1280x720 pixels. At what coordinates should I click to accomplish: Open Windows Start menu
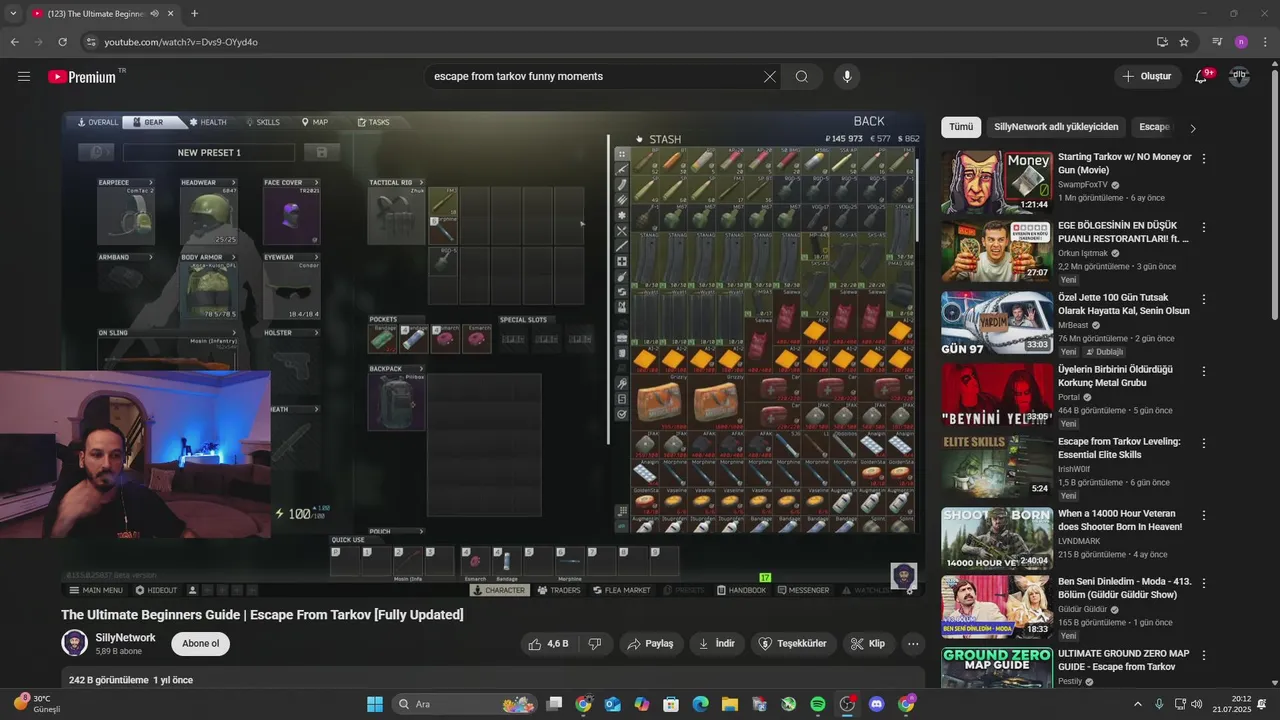pos(375,704)
